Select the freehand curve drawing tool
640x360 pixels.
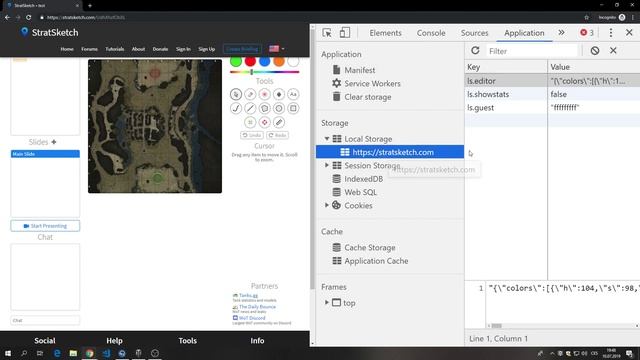[236, 109]
